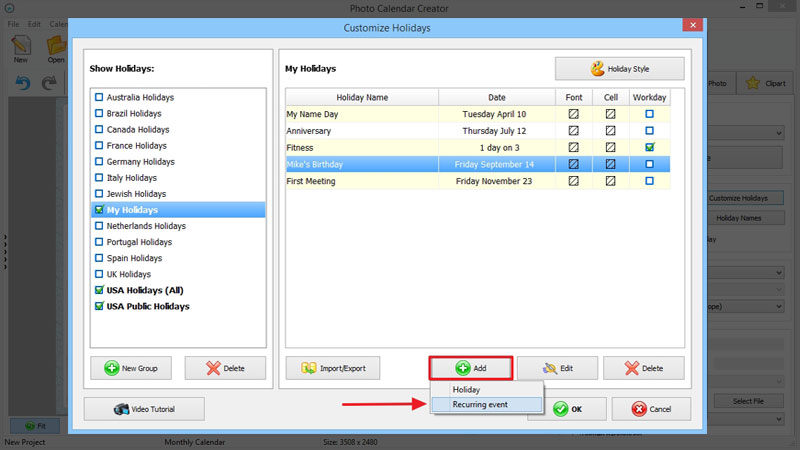Image resolution: width=800 pixels, height=450 pixels.
Task: Open Font style icon for Mike's Birthday
Action: point(573,164)
